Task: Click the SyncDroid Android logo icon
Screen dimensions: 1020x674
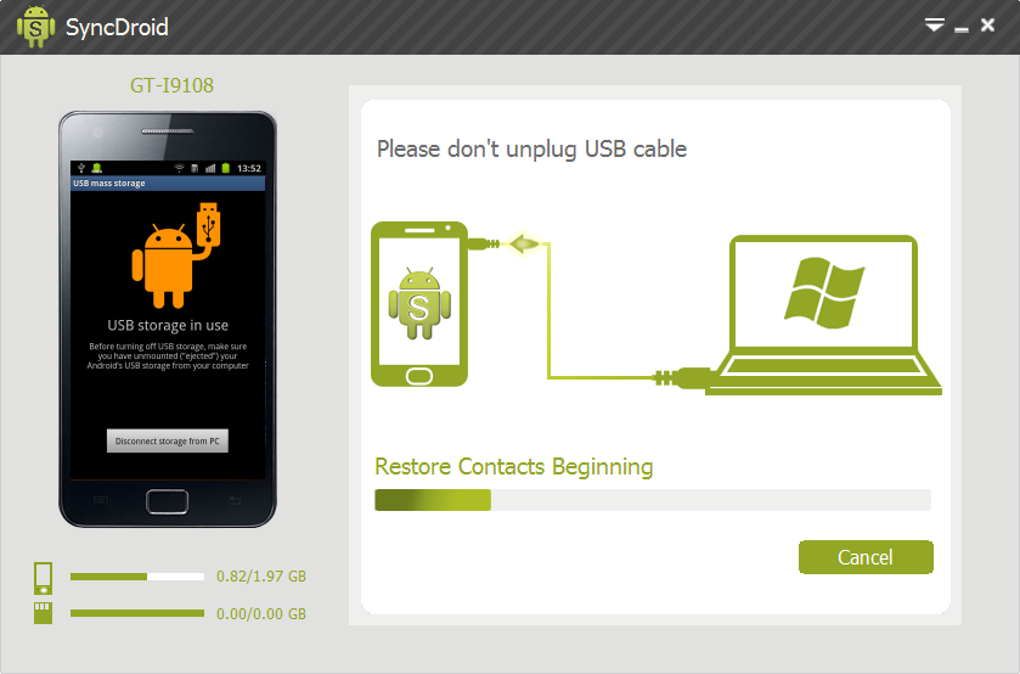Action: tap(36, 27)
